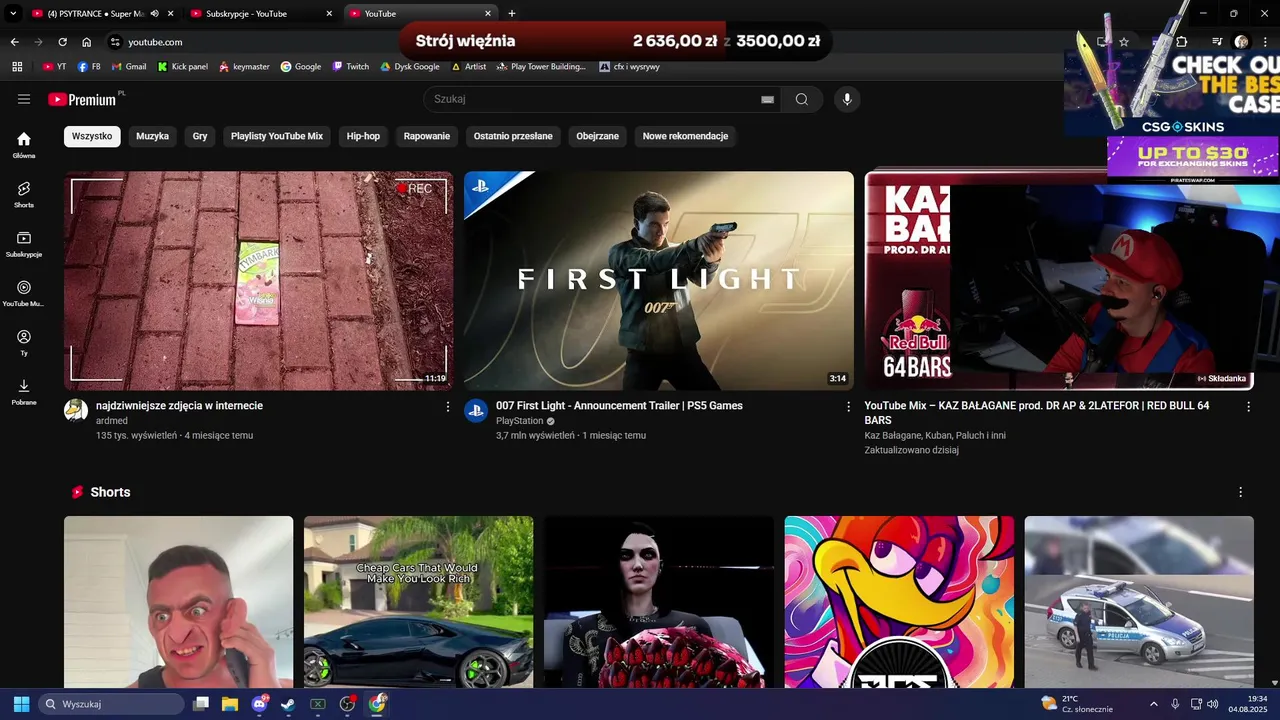The image size is (1280, 720).
Task: Open site information icon in address bar
Action: click(115, 42)
